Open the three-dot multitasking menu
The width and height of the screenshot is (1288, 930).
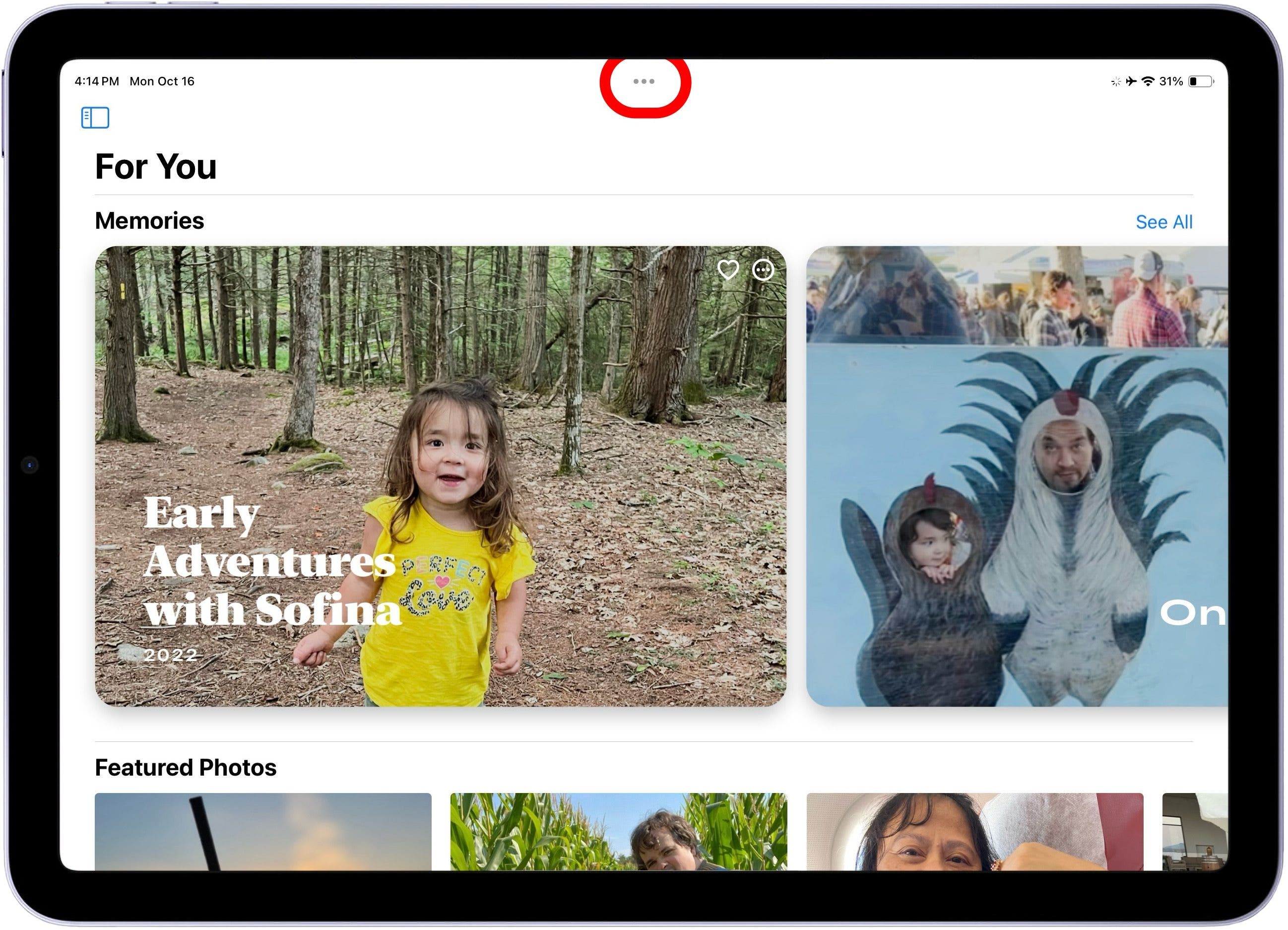644,81
